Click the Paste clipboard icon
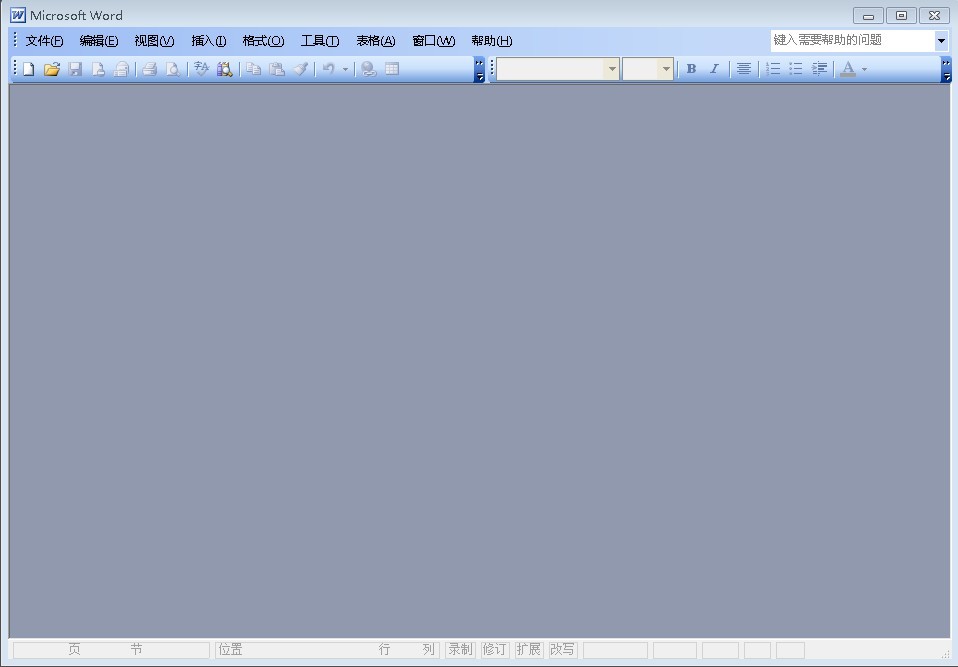Screen dimensions: 958x667 coord(277,69)
